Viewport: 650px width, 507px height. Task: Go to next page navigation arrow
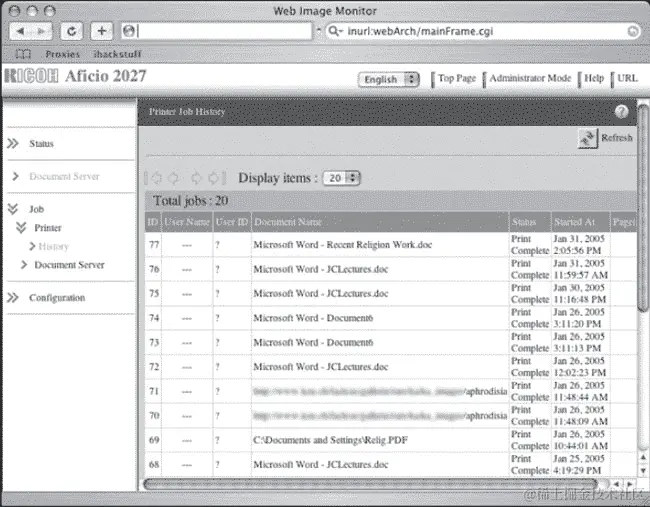(196, 178)
